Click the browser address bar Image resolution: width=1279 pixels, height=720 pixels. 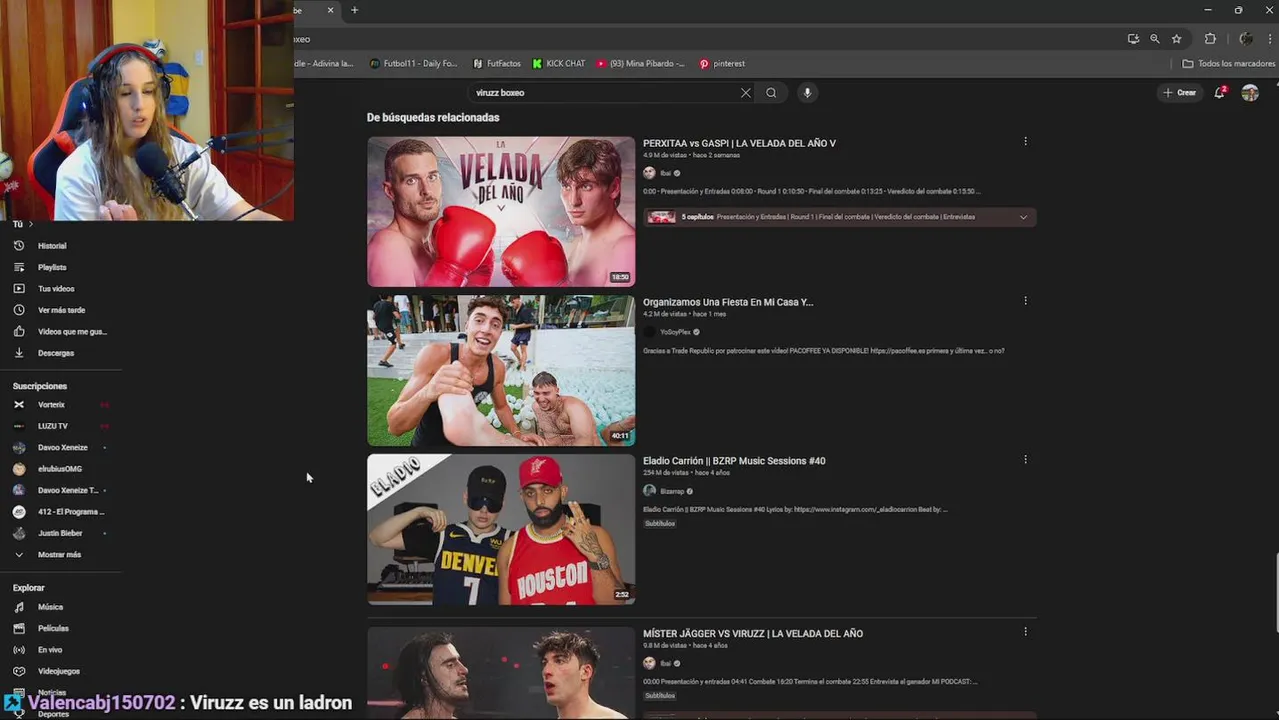pyautogui.click(x=705, y=39)
